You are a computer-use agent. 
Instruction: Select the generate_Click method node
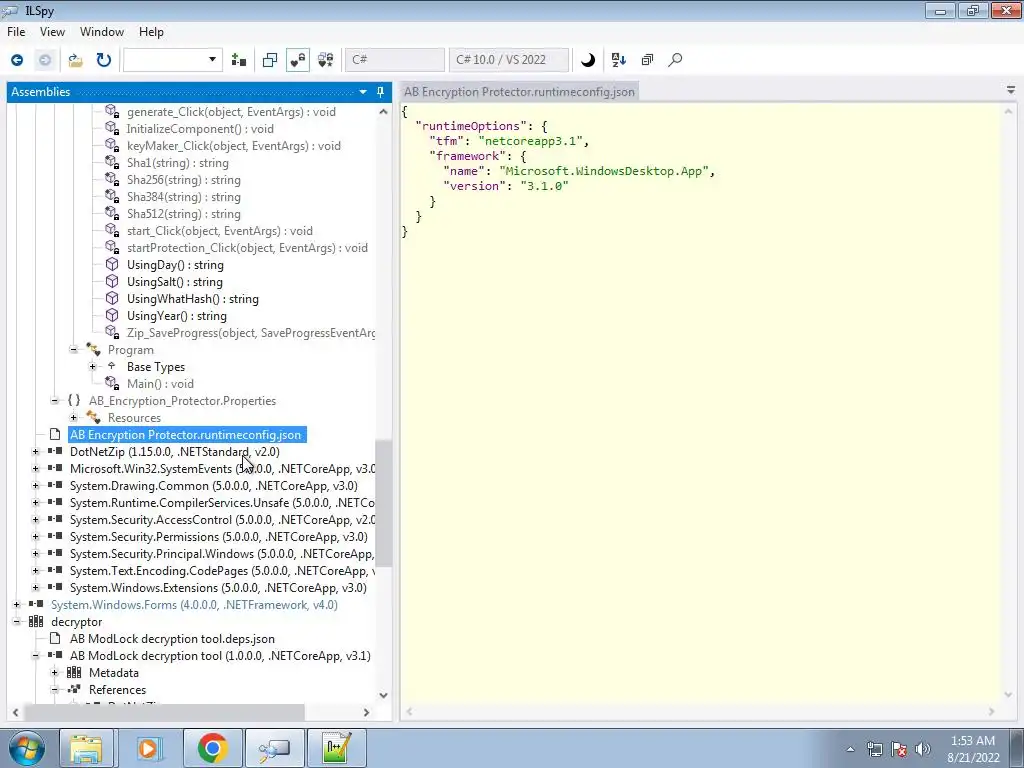231,112
